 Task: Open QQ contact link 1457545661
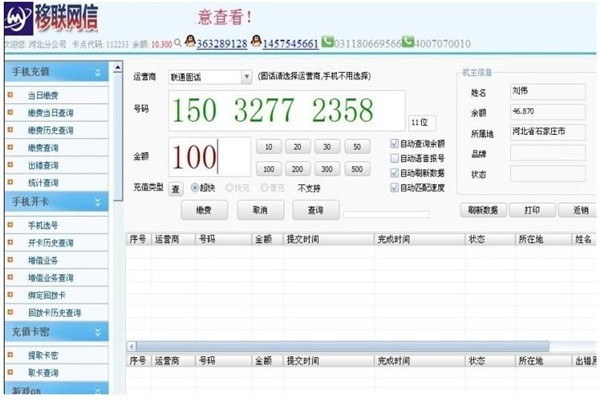(x=290, y=44)
